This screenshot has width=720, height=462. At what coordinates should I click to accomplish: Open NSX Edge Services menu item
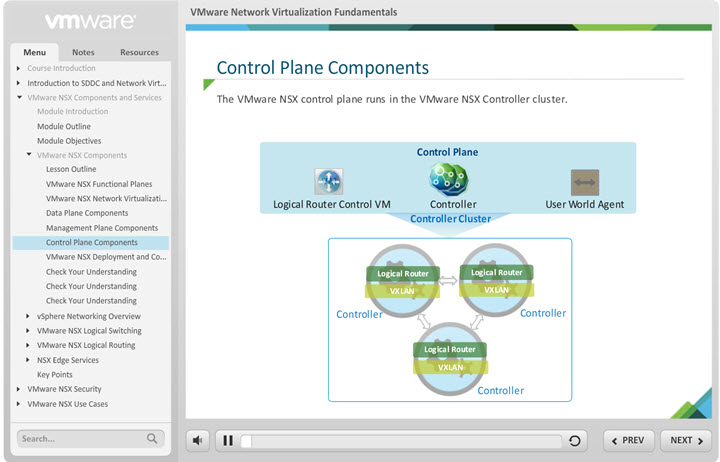tap(68, 360)
